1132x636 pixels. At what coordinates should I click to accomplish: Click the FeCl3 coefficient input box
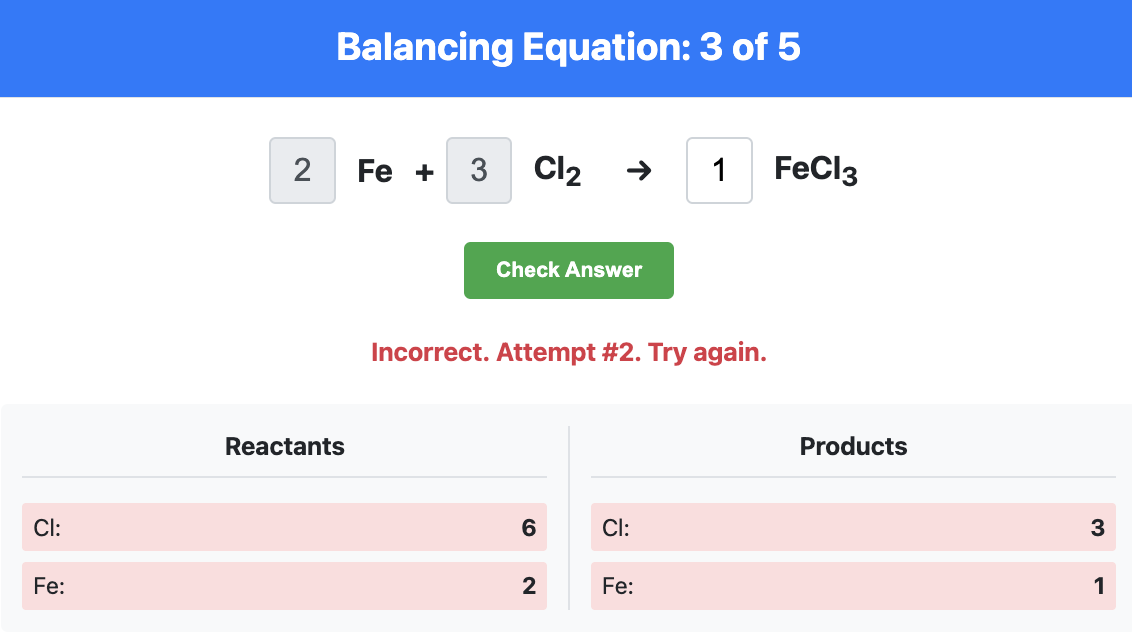719,170
